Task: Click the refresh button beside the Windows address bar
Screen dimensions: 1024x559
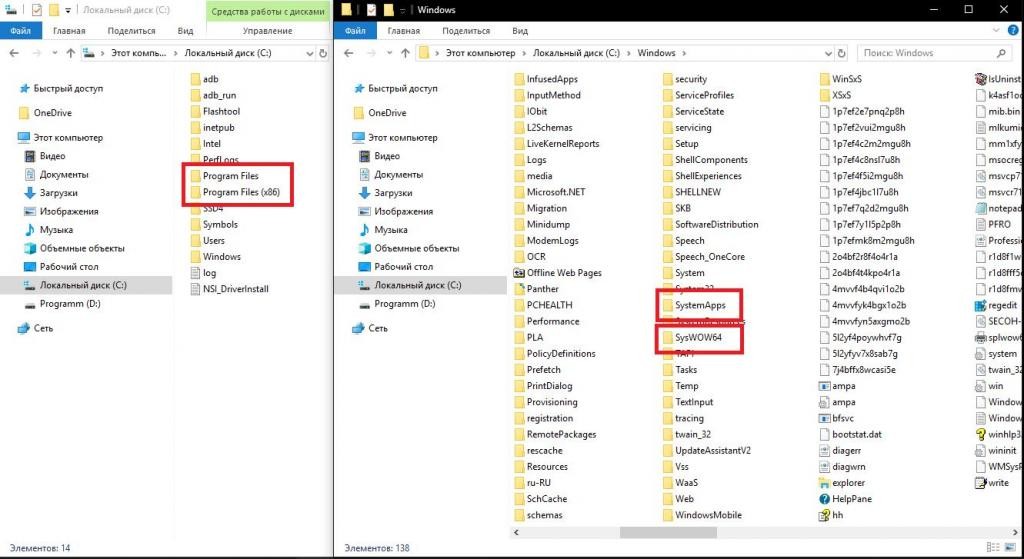Action: (x=839, y=53)
